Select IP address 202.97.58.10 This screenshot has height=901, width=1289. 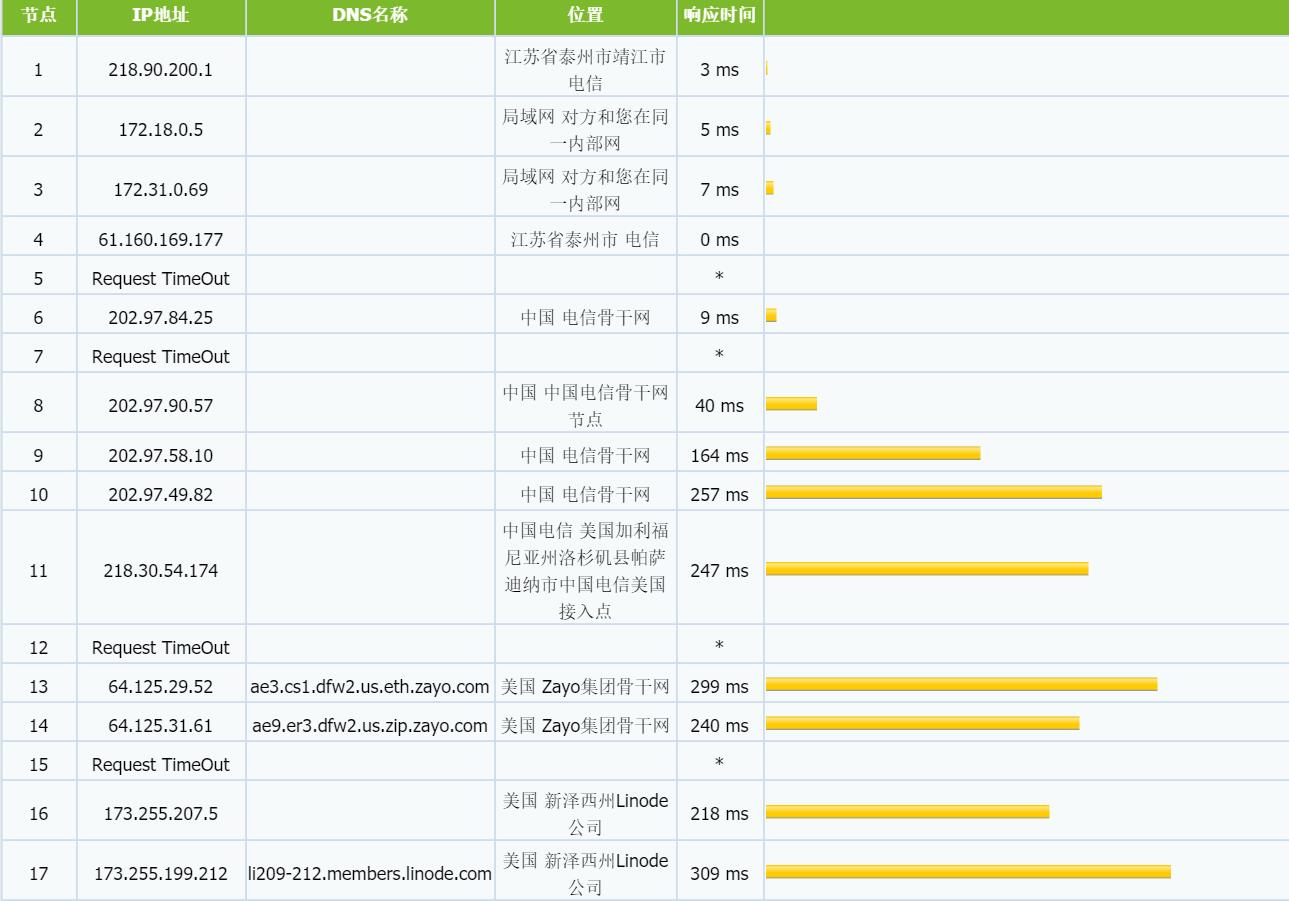point(161,456)
